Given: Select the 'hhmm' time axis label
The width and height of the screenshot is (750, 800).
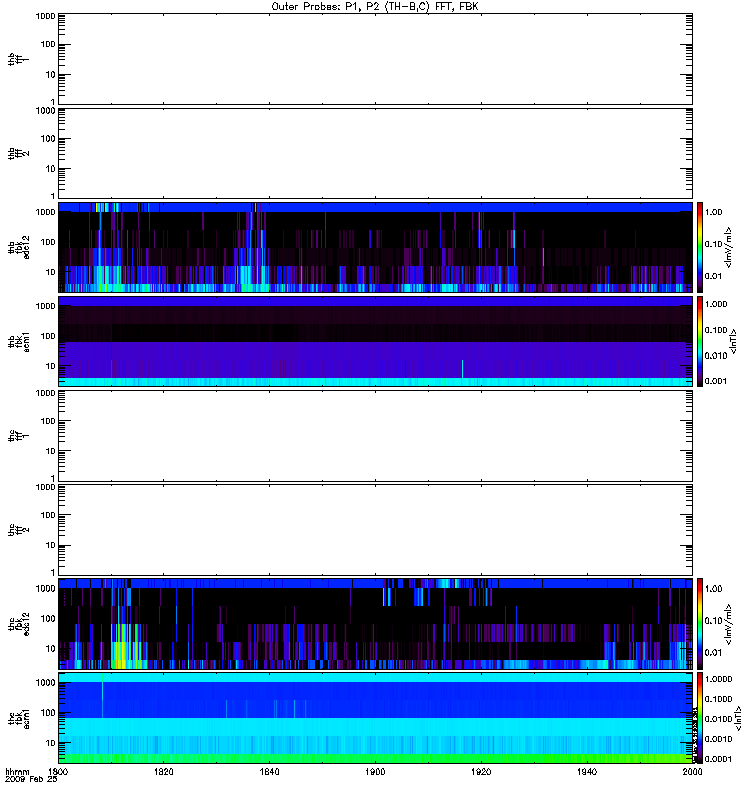Looking at the screenshot, I should click(17, 771).
